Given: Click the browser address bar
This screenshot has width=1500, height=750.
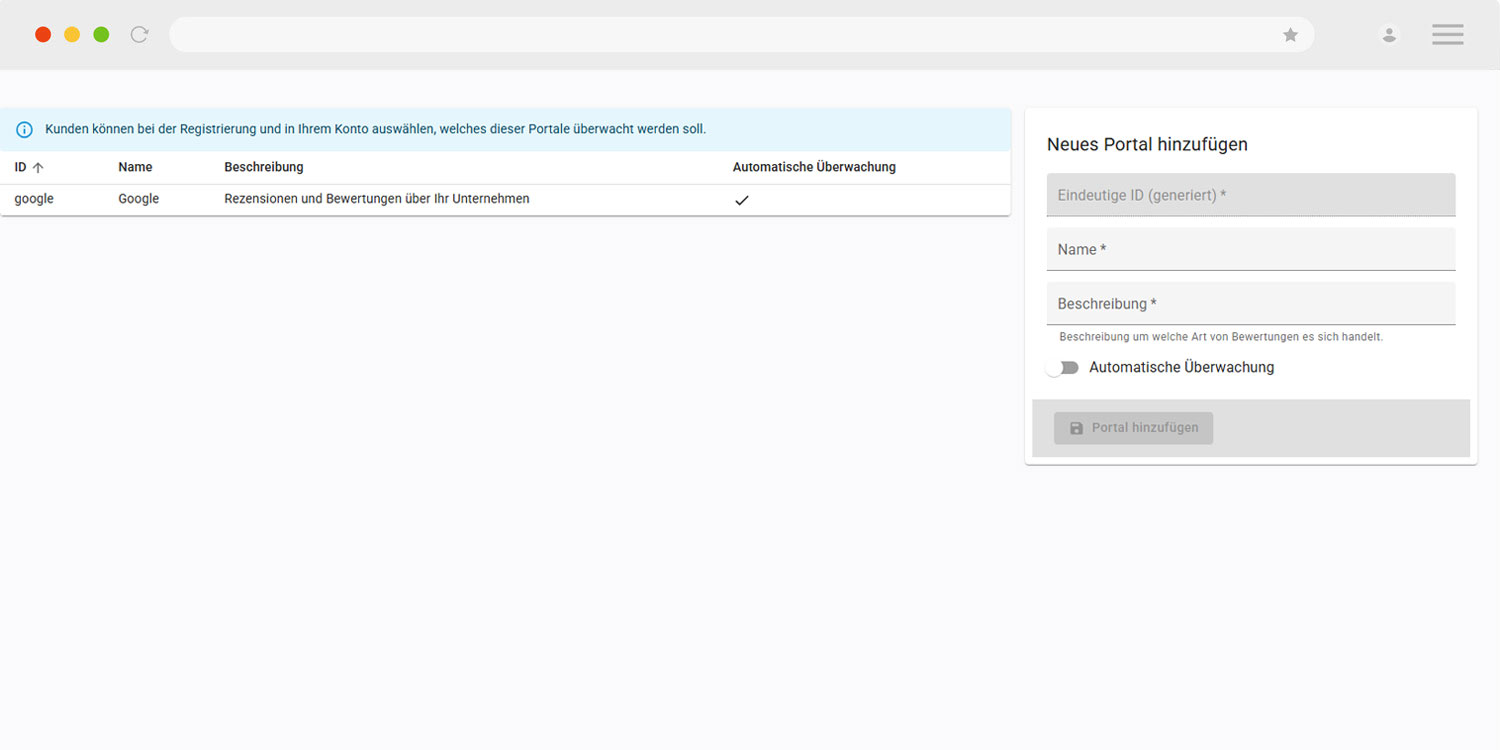Looking at the screenshot, I should coord(741,35).
